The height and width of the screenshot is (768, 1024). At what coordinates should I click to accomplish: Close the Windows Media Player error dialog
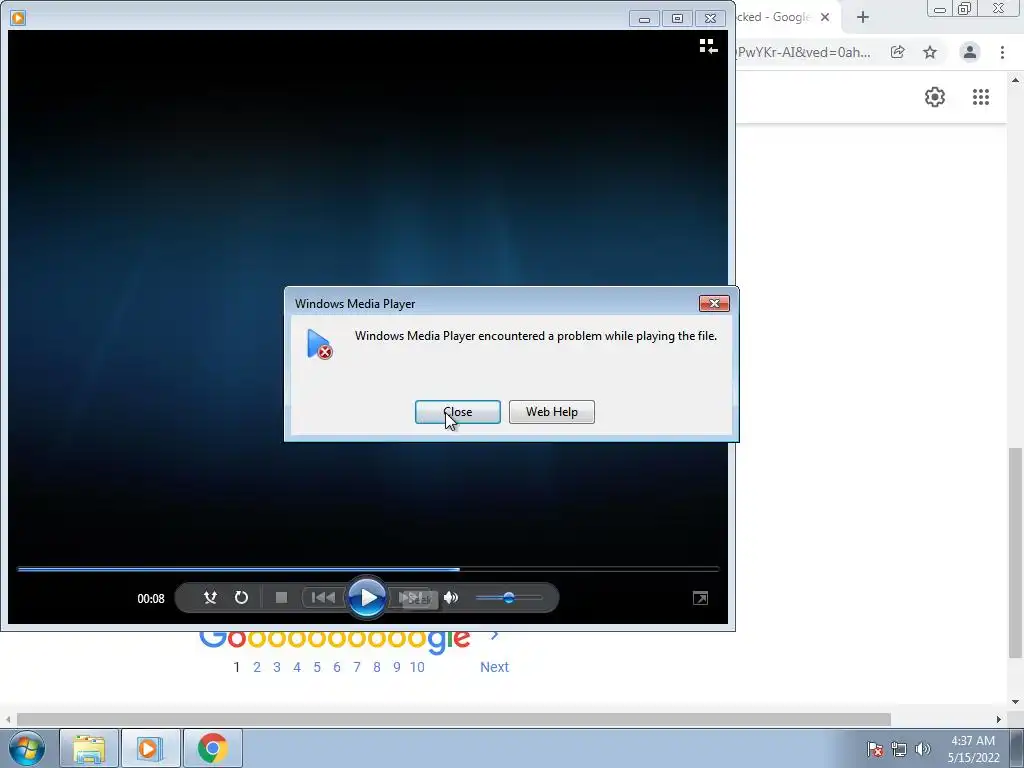(x=457, y=412)
